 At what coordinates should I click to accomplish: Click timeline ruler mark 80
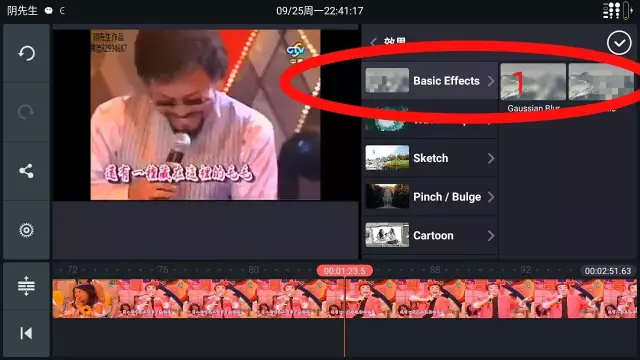[x=253, y=270]
